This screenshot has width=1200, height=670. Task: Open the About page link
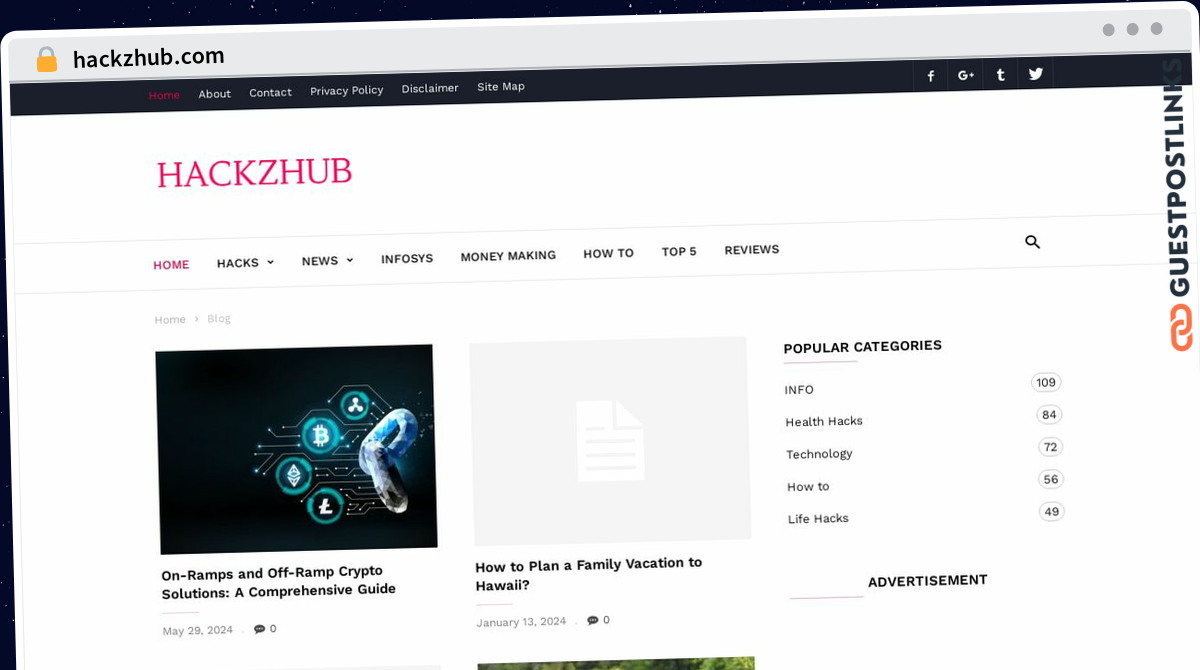pos(214,94)
